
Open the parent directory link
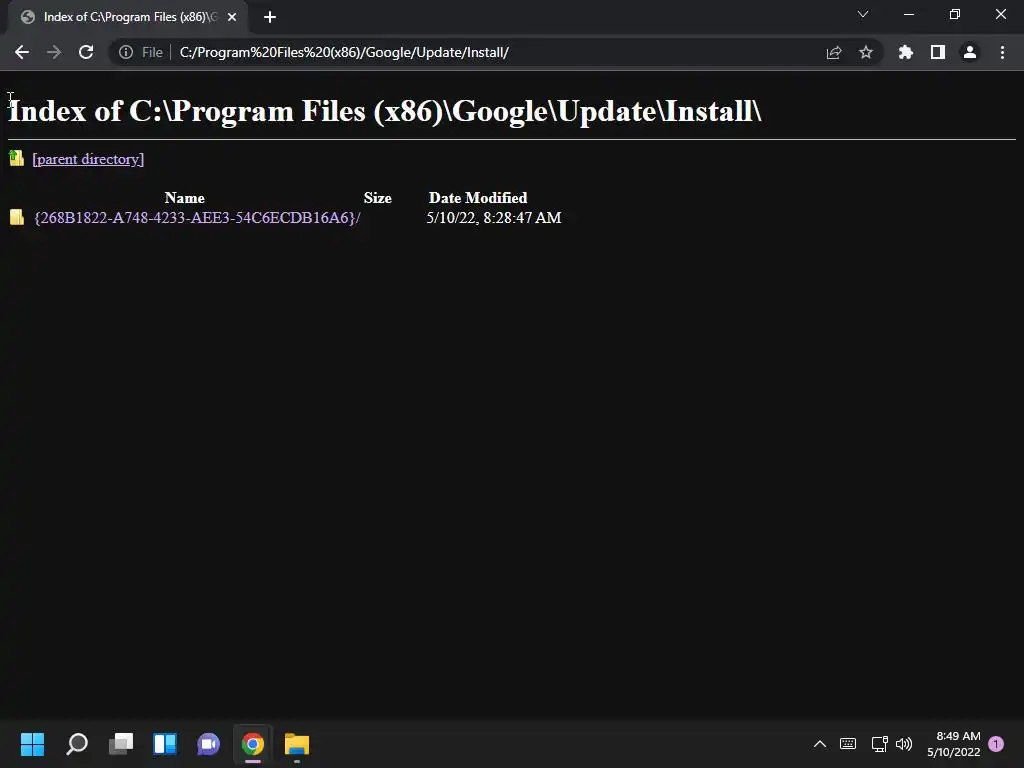click(x=88, y=159)
